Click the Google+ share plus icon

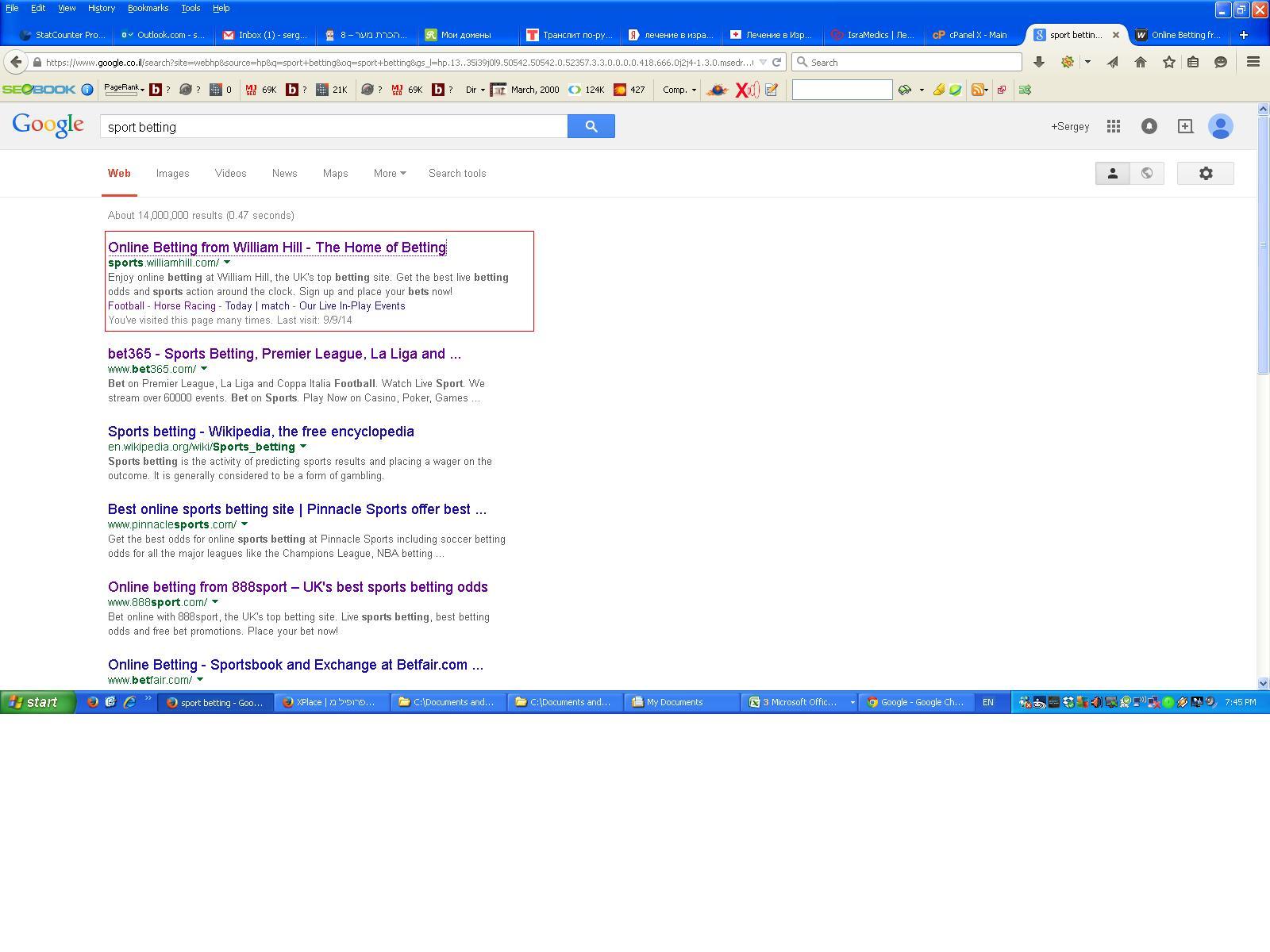pyautogui.click(x=1185, y=126)
